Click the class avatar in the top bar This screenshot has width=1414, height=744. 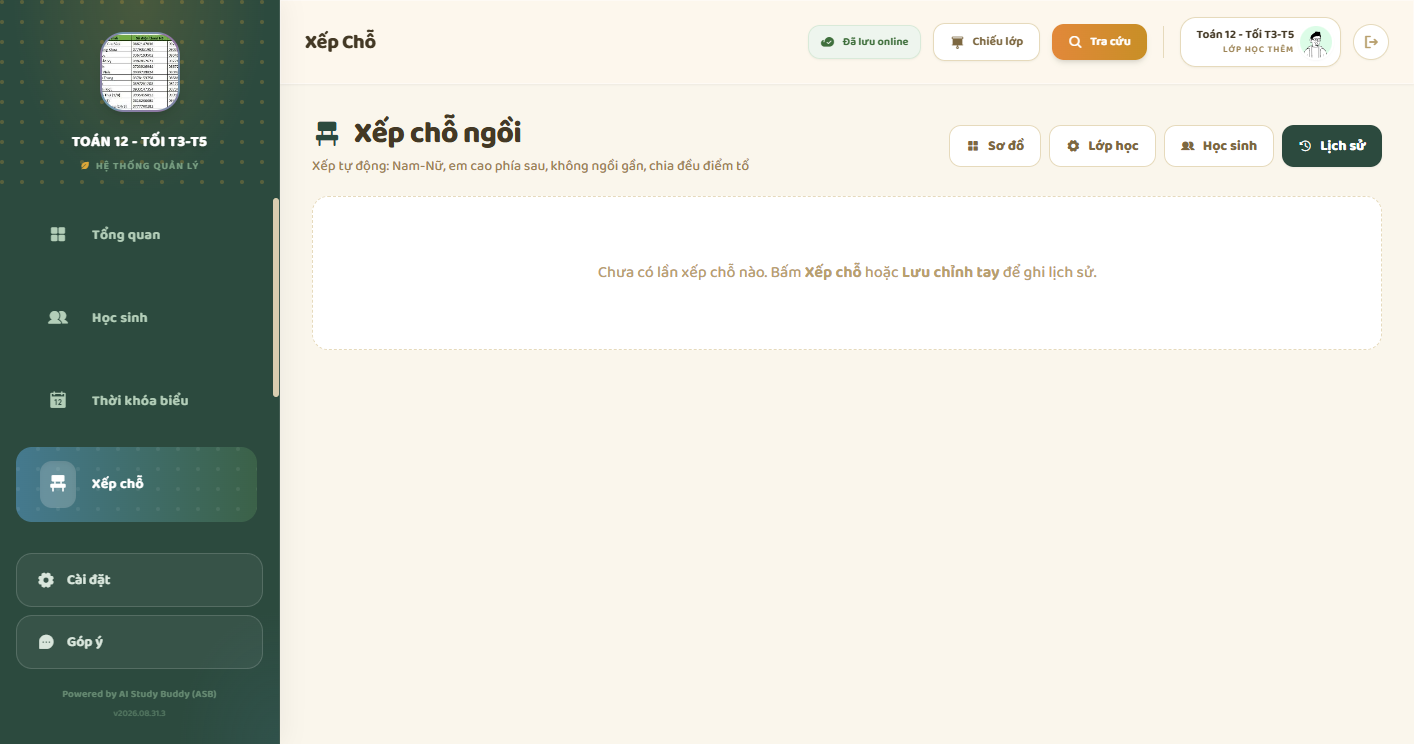coord(1316,42)
